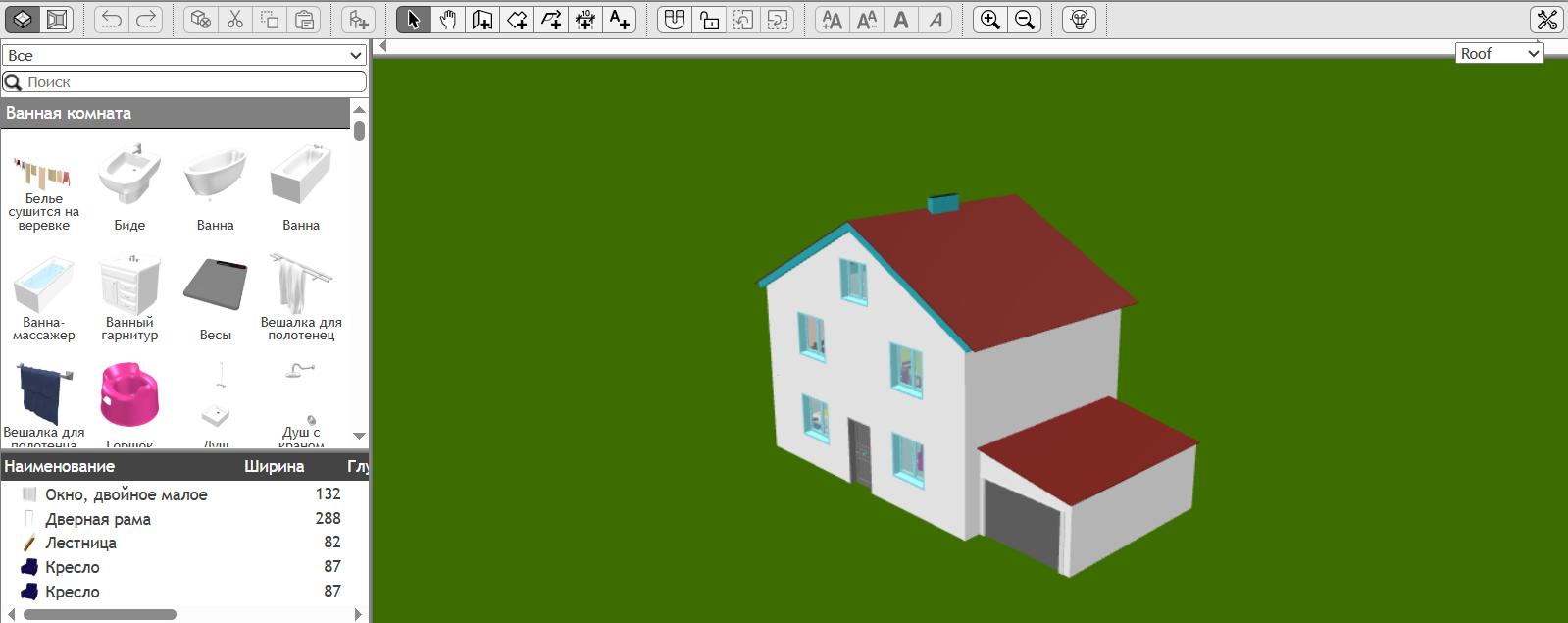
Task: Expand the furniture category dropdown 'Все'
Action: 184,56
